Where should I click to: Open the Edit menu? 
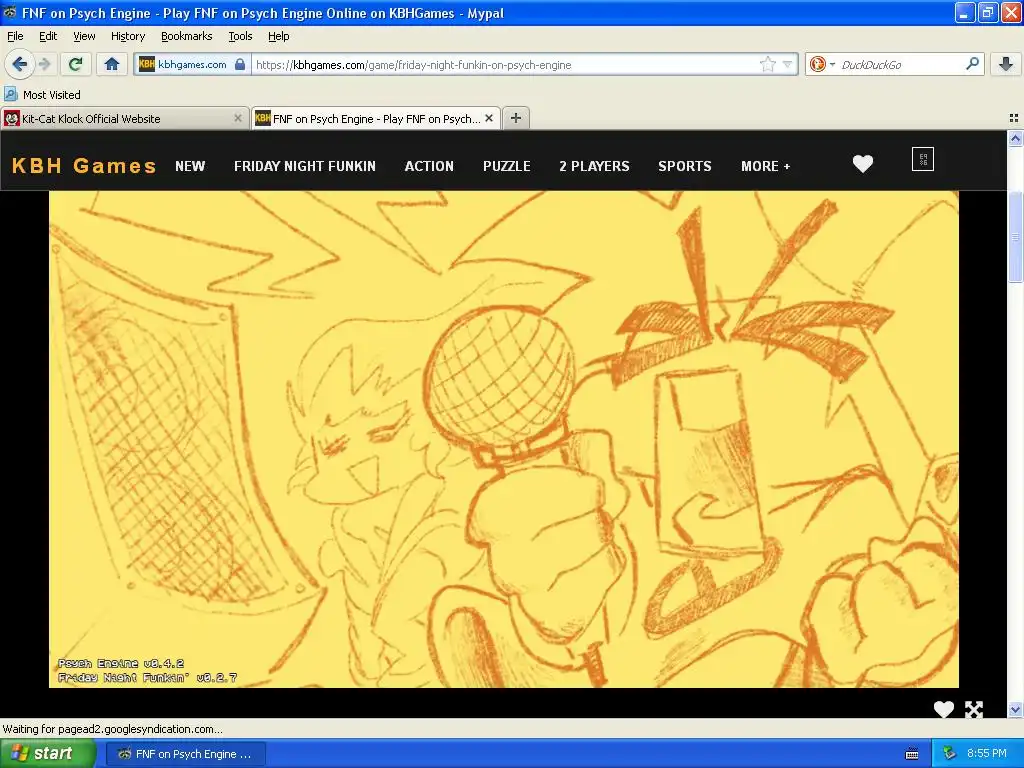click(x=48, y=36)
